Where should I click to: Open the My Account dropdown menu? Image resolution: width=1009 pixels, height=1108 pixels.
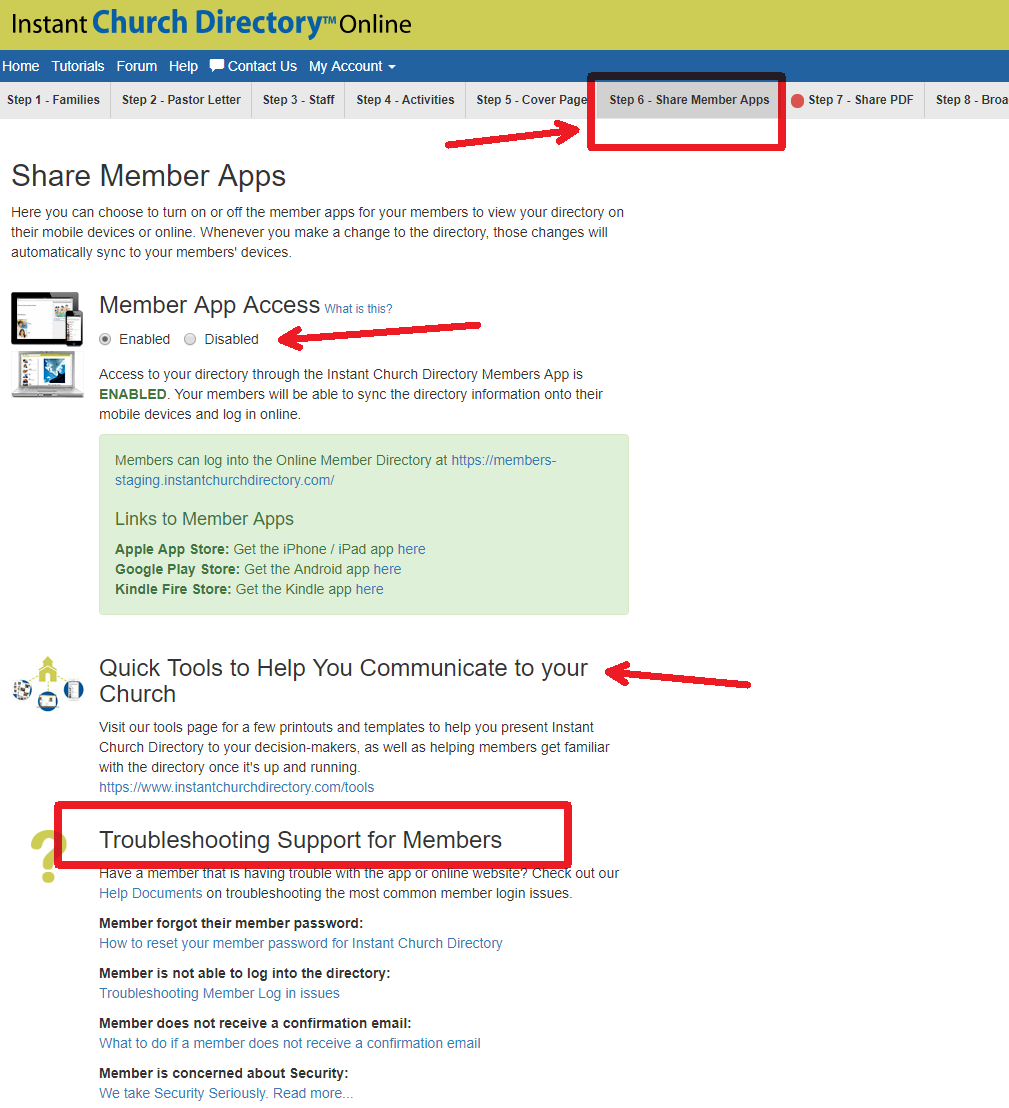click(352, 66)
